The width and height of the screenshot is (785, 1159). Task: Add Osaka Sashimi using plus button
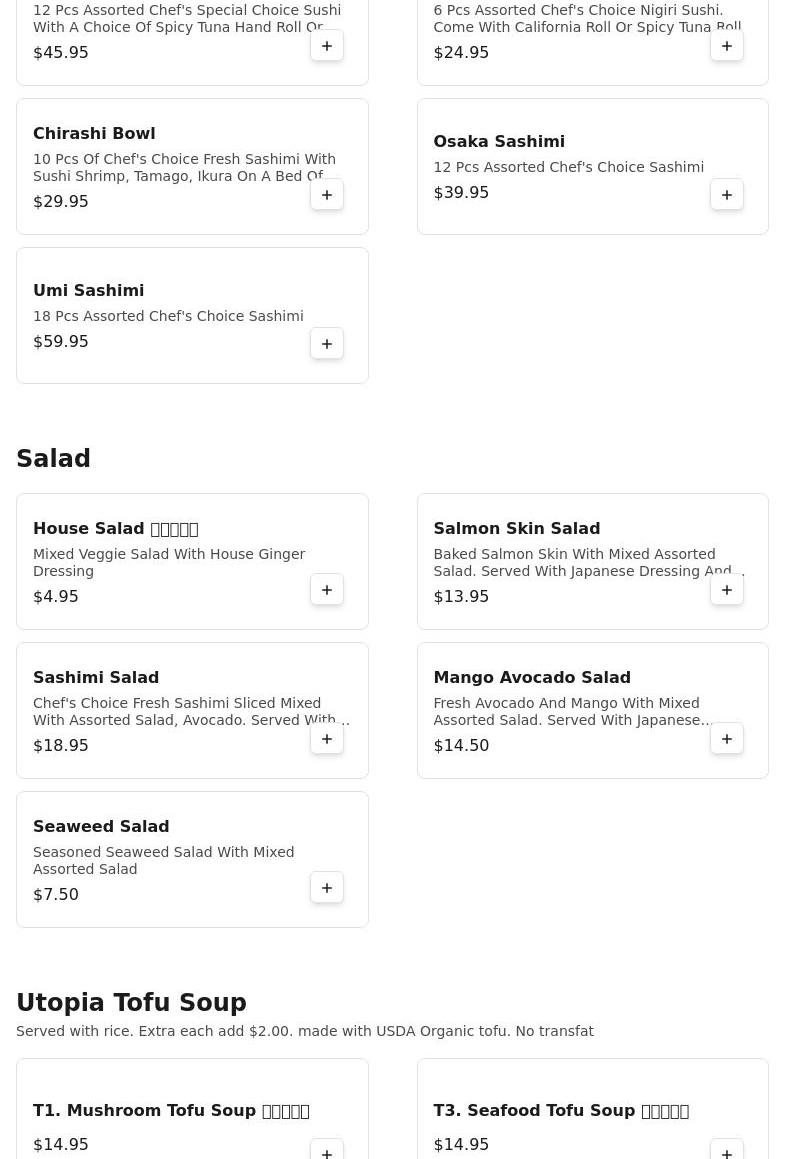727,195
